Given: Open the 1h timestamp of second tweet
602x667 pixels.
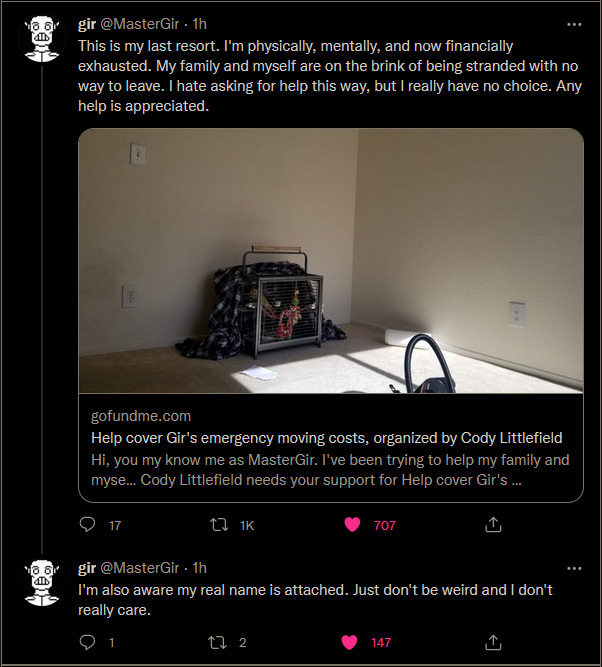Looking at the screenshot, I should (x=200, y=568).
